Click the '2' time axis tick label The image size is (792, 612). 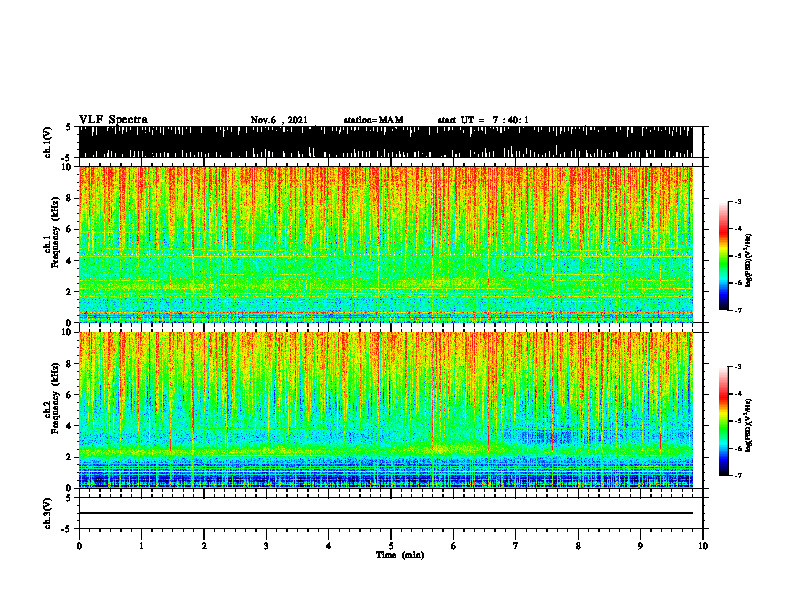[x=204, y=546]
